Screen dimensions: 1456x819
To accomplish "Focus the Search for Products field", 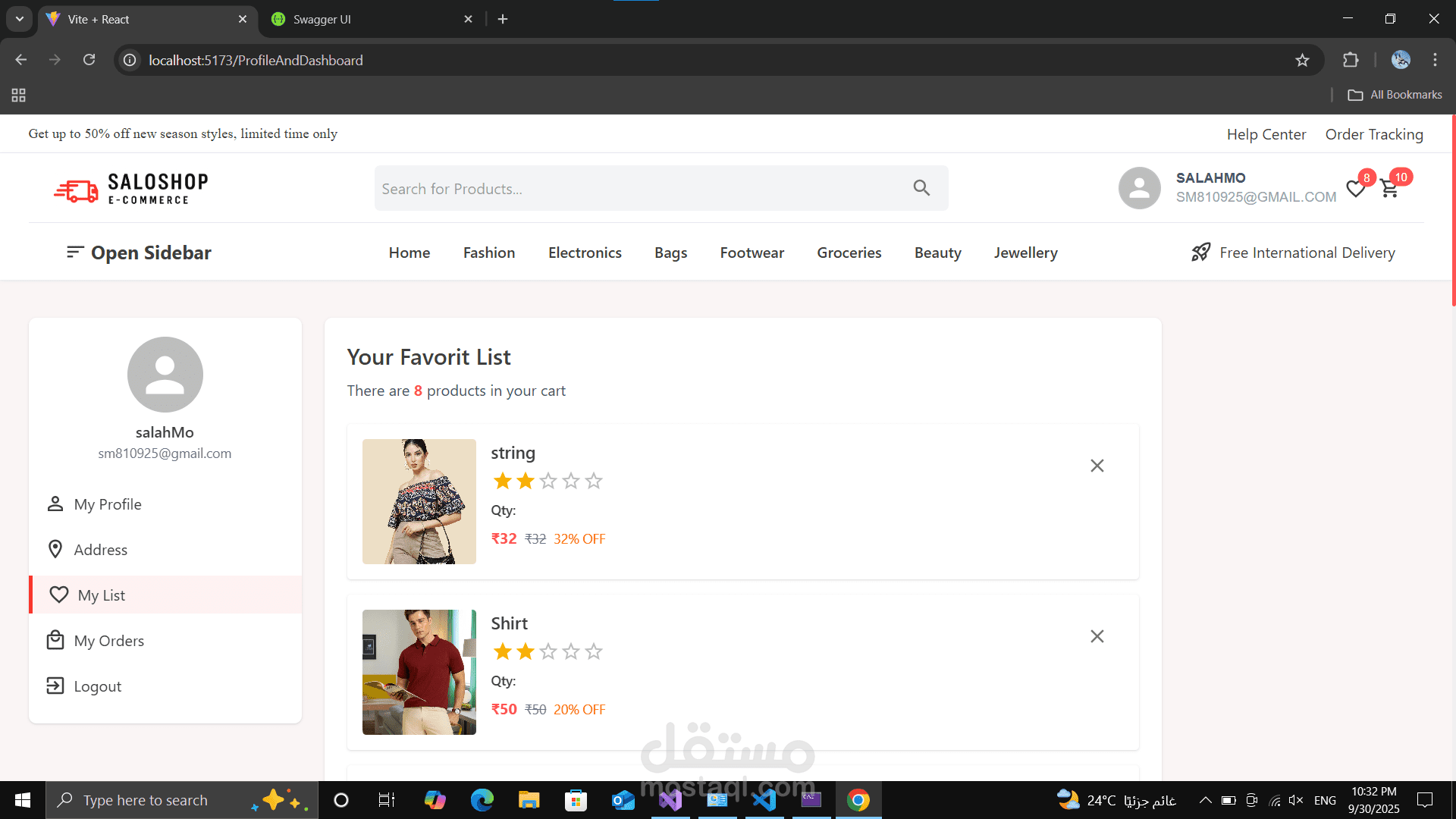I will (x=637, y=189).
